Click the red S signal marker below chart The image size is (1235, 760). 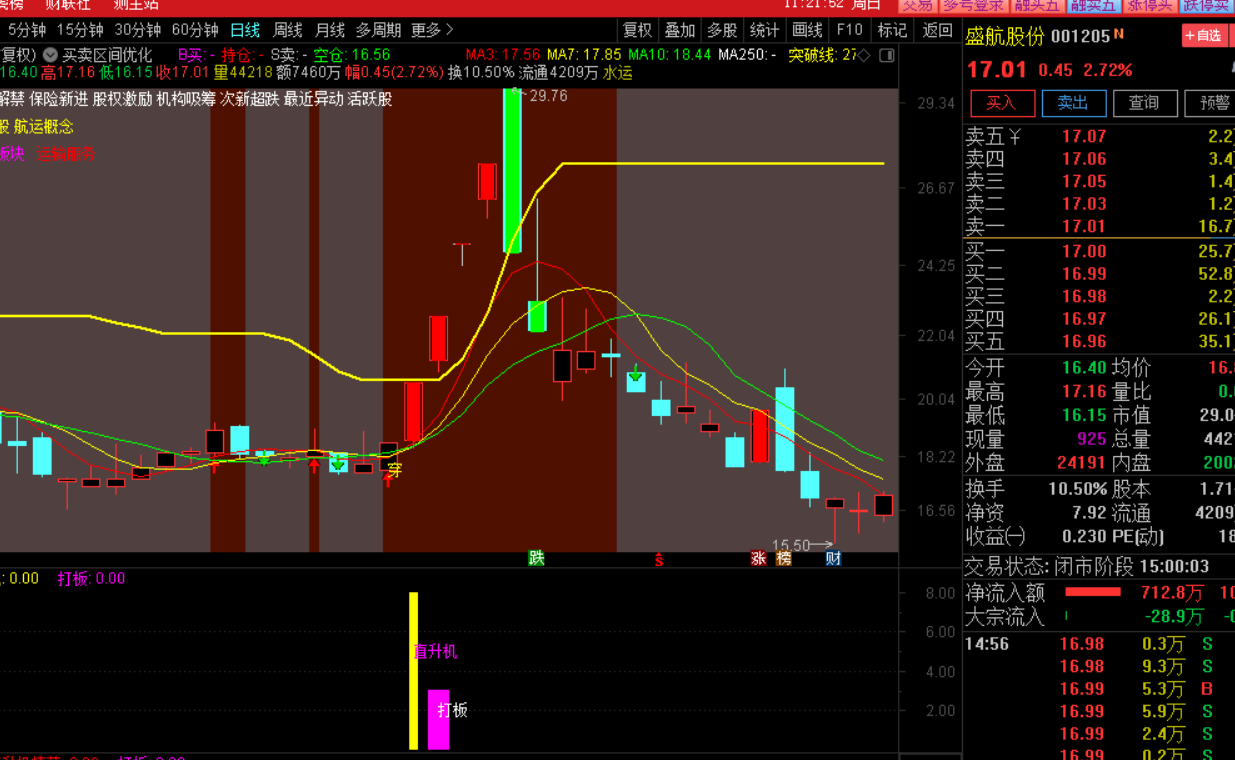[659, 558]
